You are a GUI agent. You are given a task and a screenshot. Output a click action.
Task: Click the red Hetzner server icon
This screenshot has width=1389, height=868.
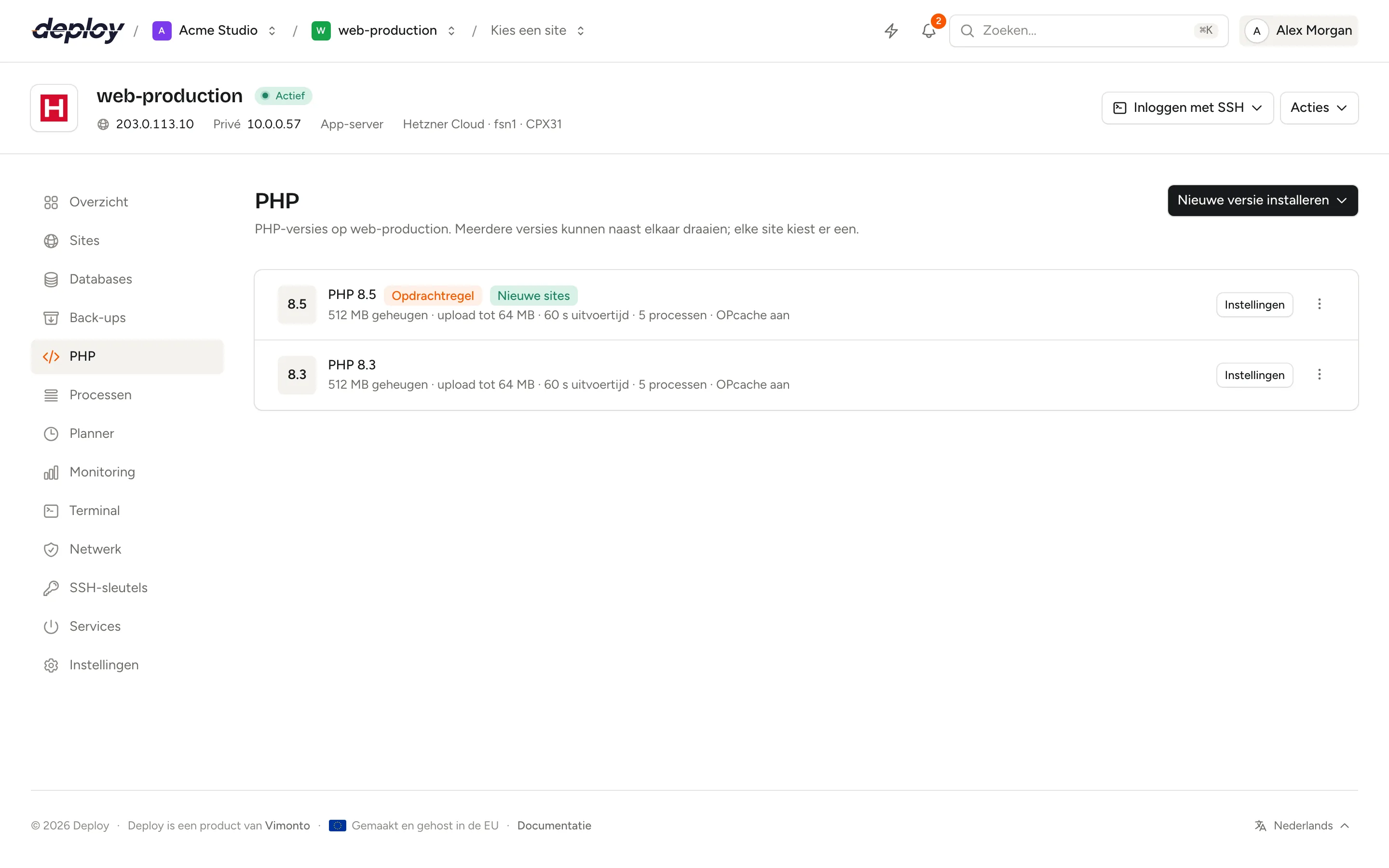click(54, 108)
